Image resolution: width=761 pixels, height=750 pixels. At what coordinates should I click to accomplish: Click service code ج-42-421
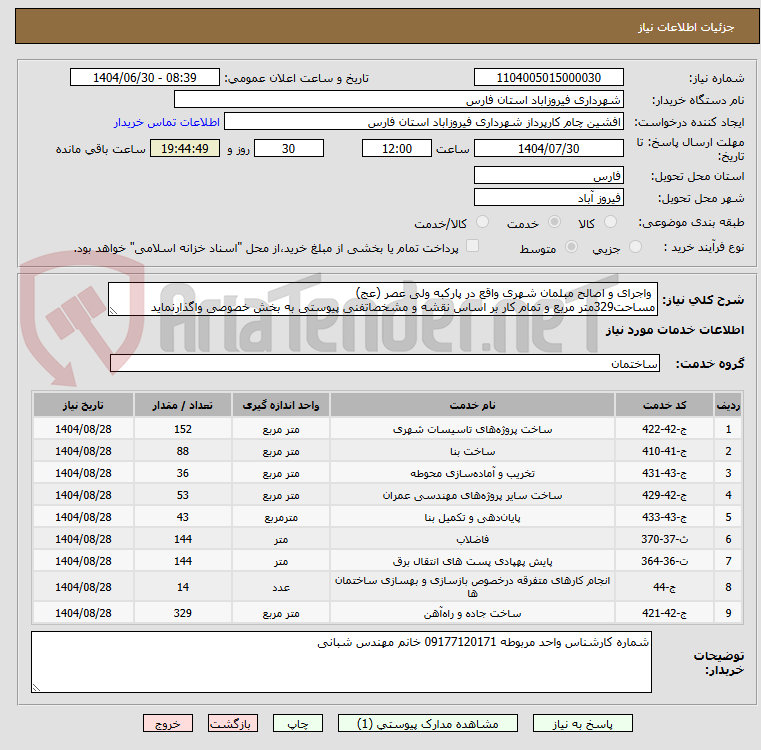(x=664, y=614)
